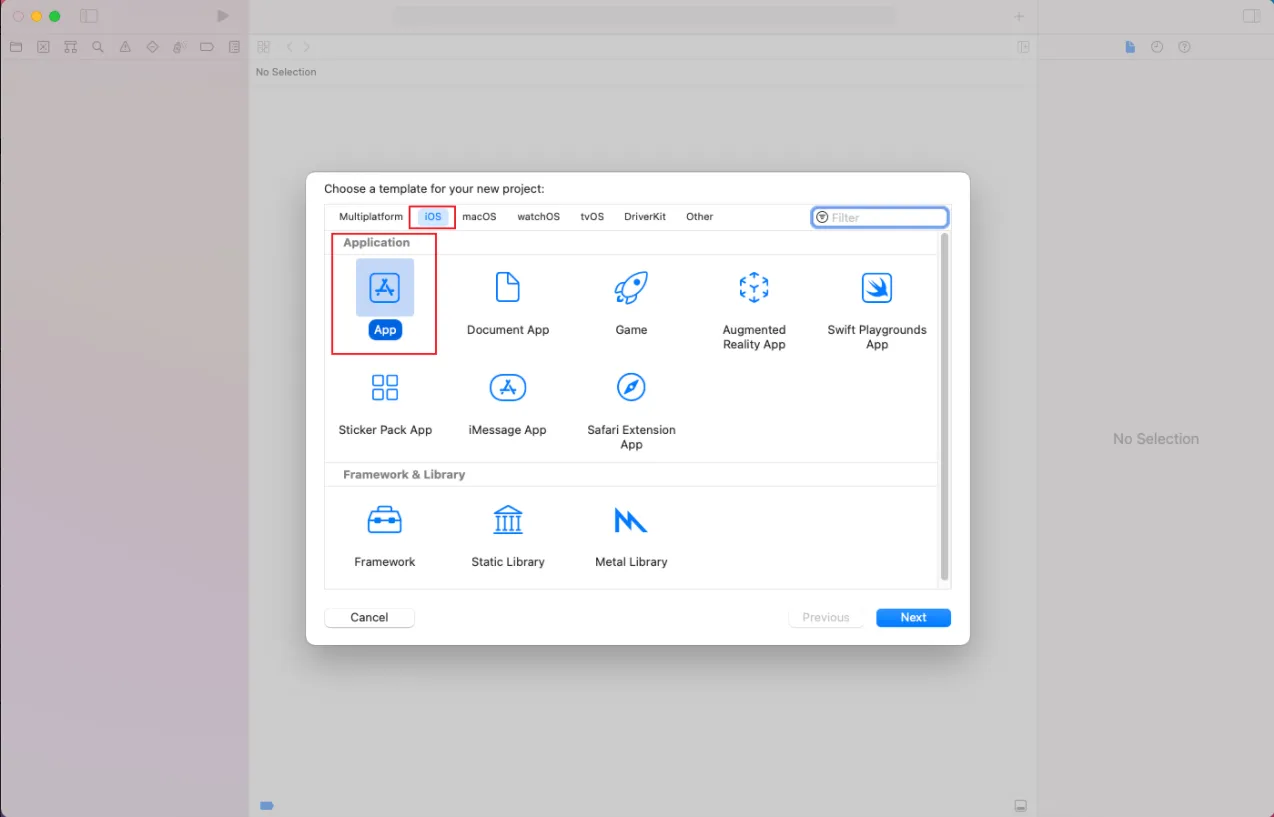Screen dimensions: 1274x817
Task: Click the add editor split icon
Action: [1023, 47]
